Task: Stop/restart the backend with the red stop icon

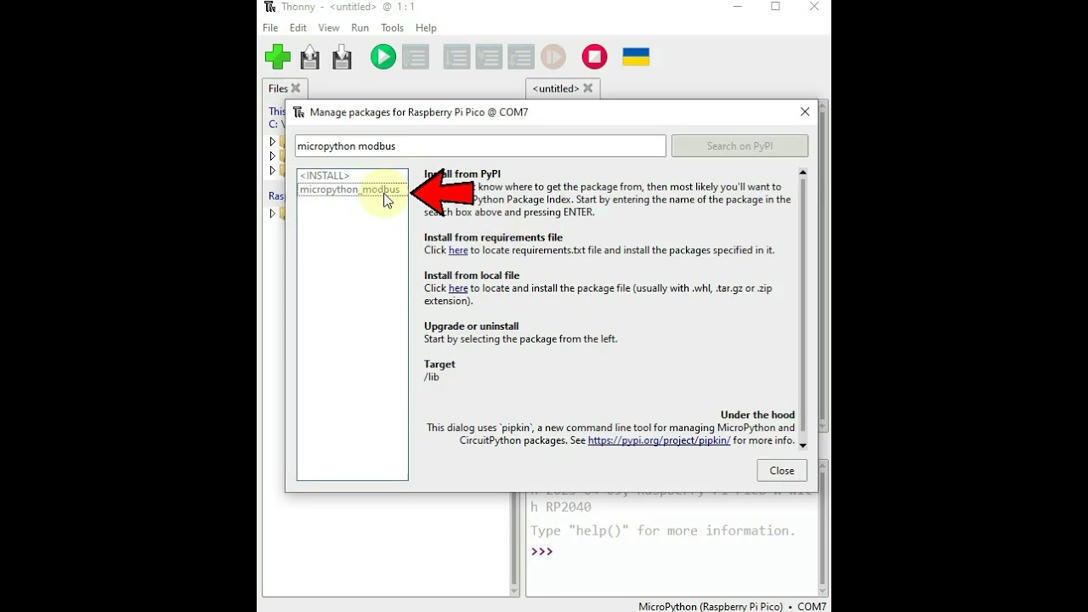Action: [x=594, y=57]
